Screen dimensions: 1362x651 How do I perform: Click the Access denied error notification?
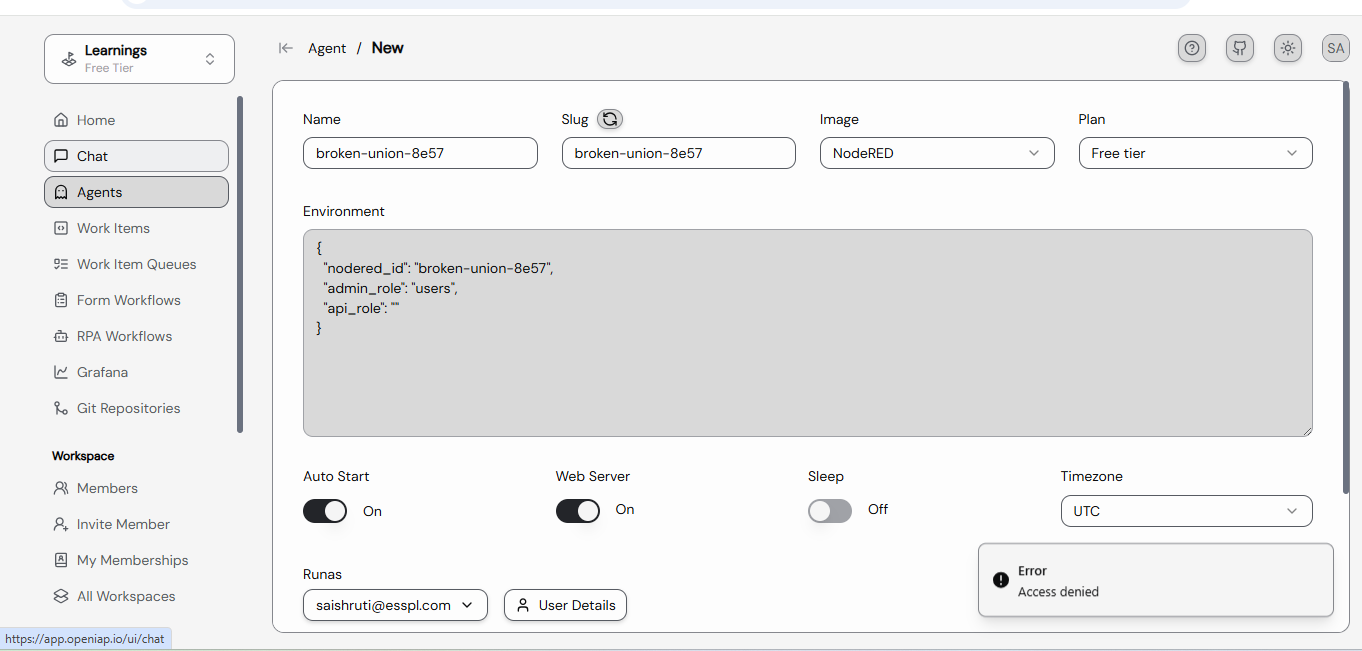coord(1156,580)
